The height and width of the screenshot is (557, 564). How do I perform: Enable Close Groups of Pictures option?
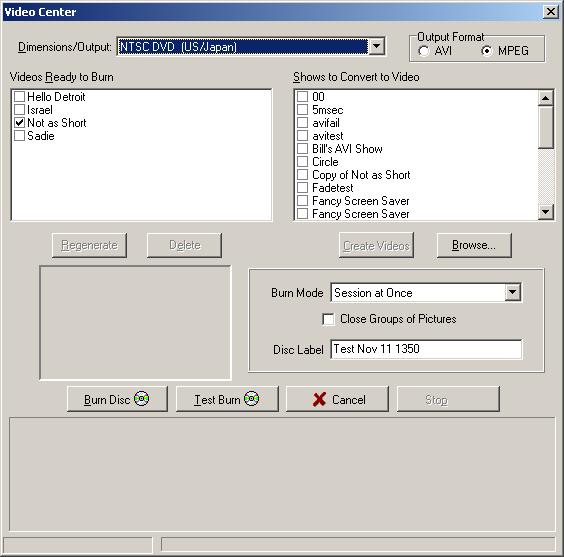click(328, 319)
